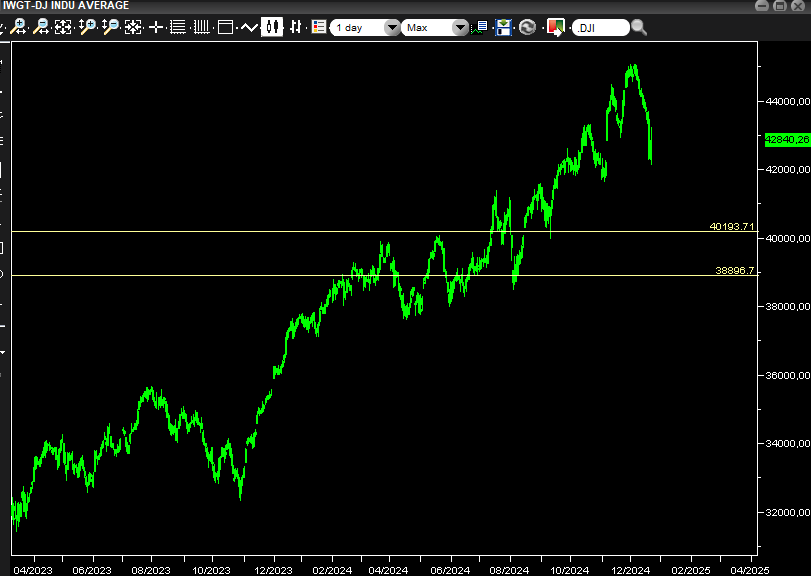This screenshot has height=576, width=811.
Task: Save chart with the floppy disk icon
Action: coord(503,27)
